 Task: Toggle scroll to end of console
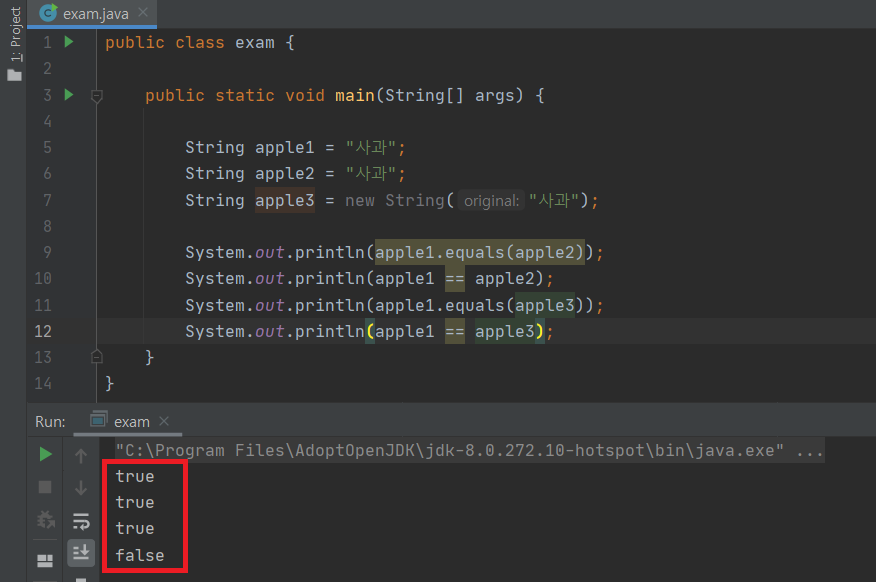(81, 553)
